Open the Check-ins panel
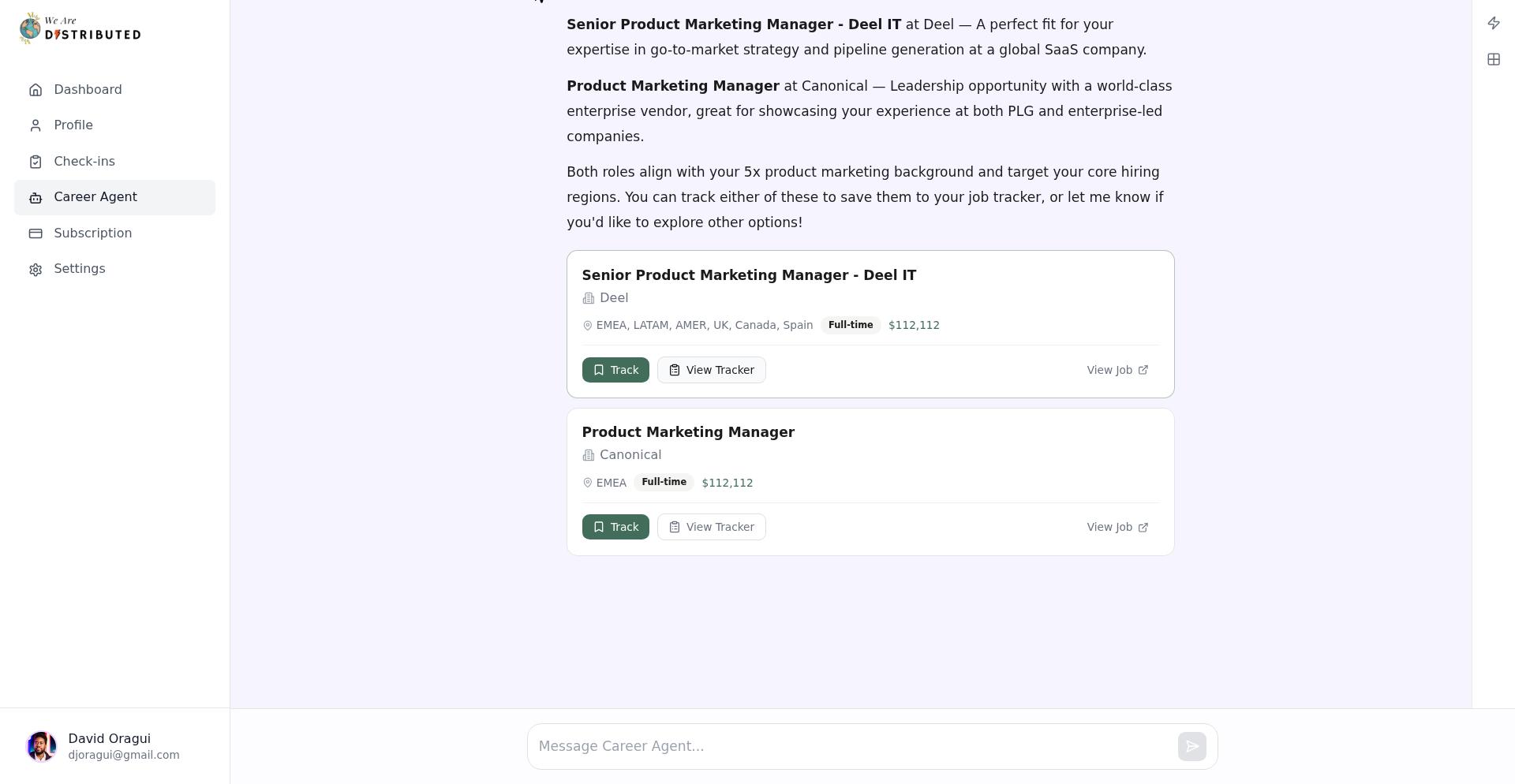Image resolution: width=1515 pixels, height=784 pixels. 84,161
